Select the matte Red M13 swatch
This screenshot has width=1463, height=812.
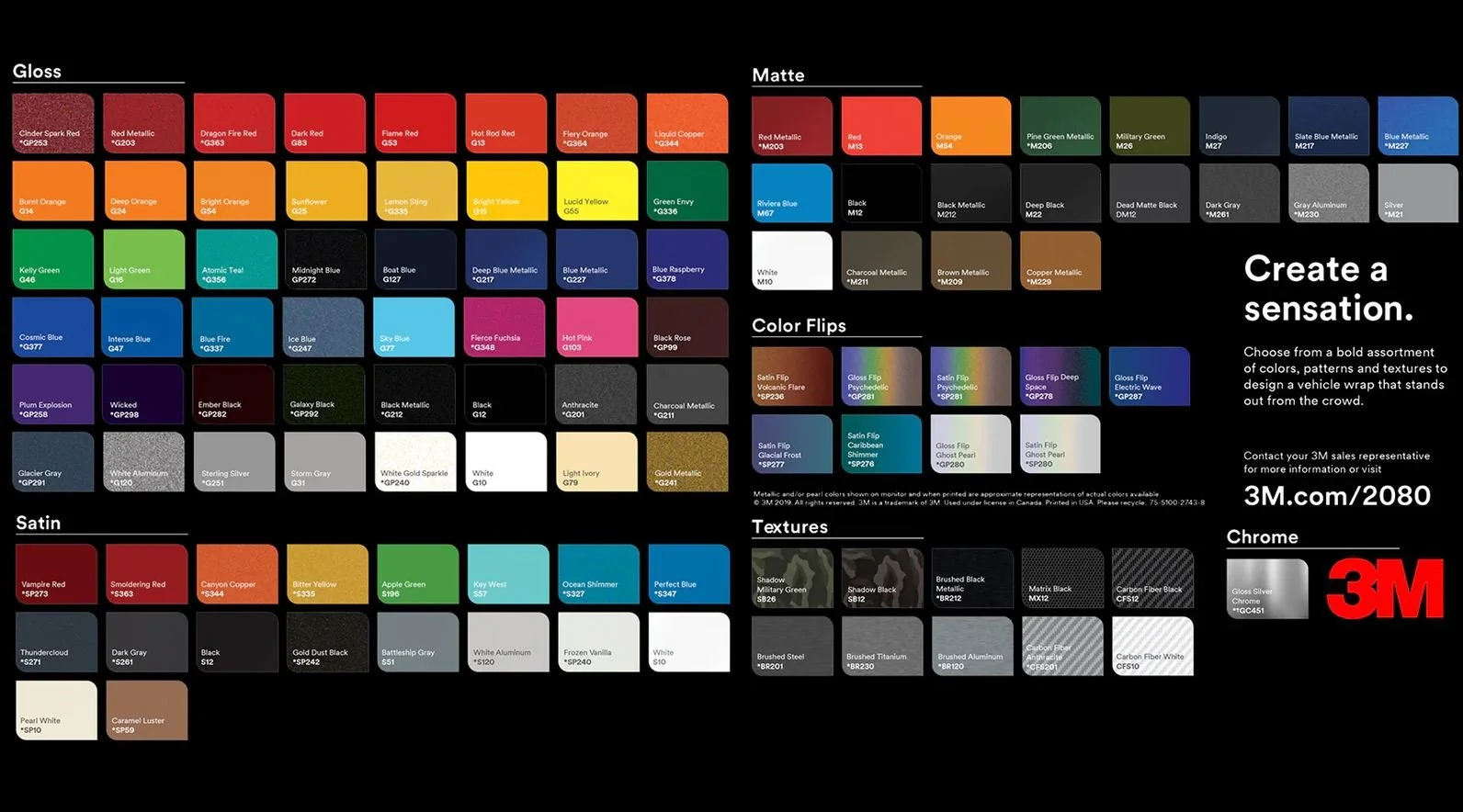tap(881, 126)
